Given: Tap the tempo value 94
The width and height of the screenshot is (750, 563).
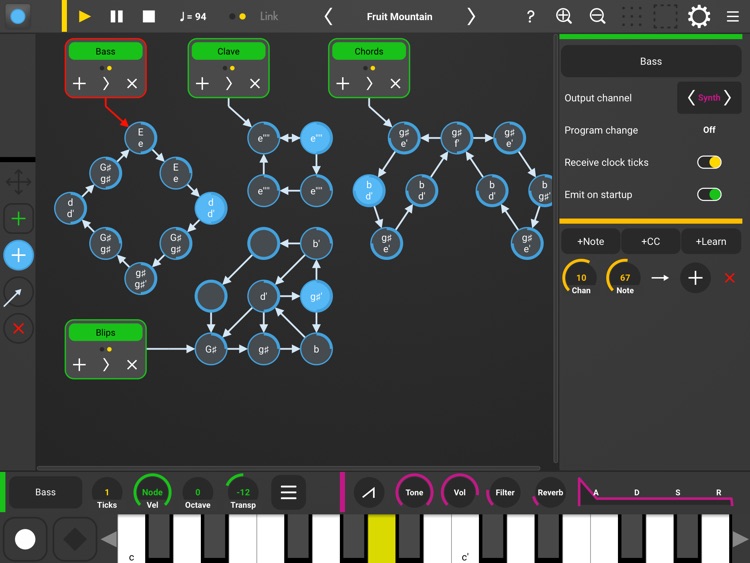Looking at the screenshot, I should click(x=193, y=17).
